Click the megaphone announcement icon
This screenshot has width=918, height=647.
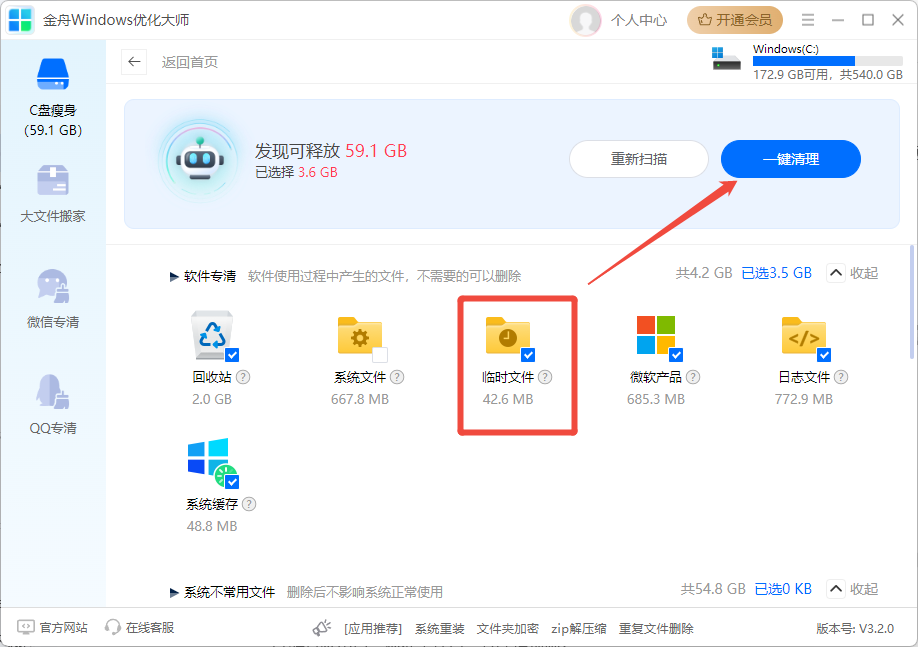pyautogui.click(x=322, y=628)
